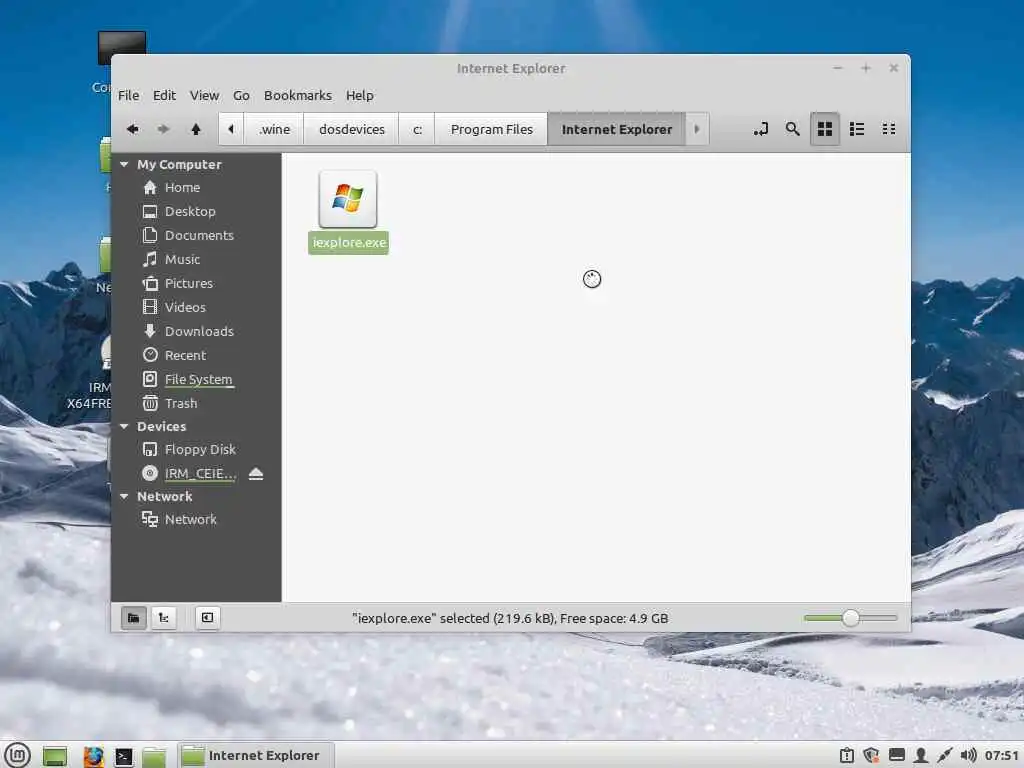The width and height of the screenshot is (1024, 768).
Task: Open the update manager shield icon
Action: 871,756
